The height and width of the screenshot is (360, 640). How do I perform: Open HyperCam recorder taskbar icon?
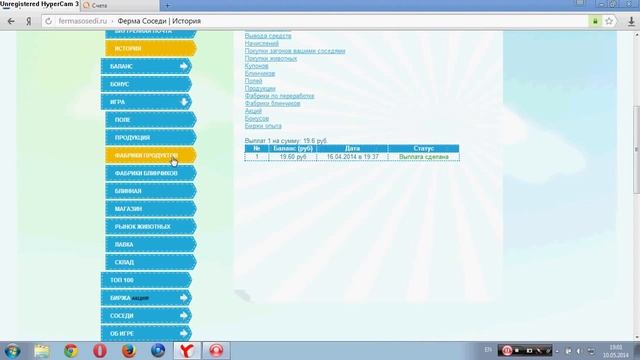[x=216, y=351]
